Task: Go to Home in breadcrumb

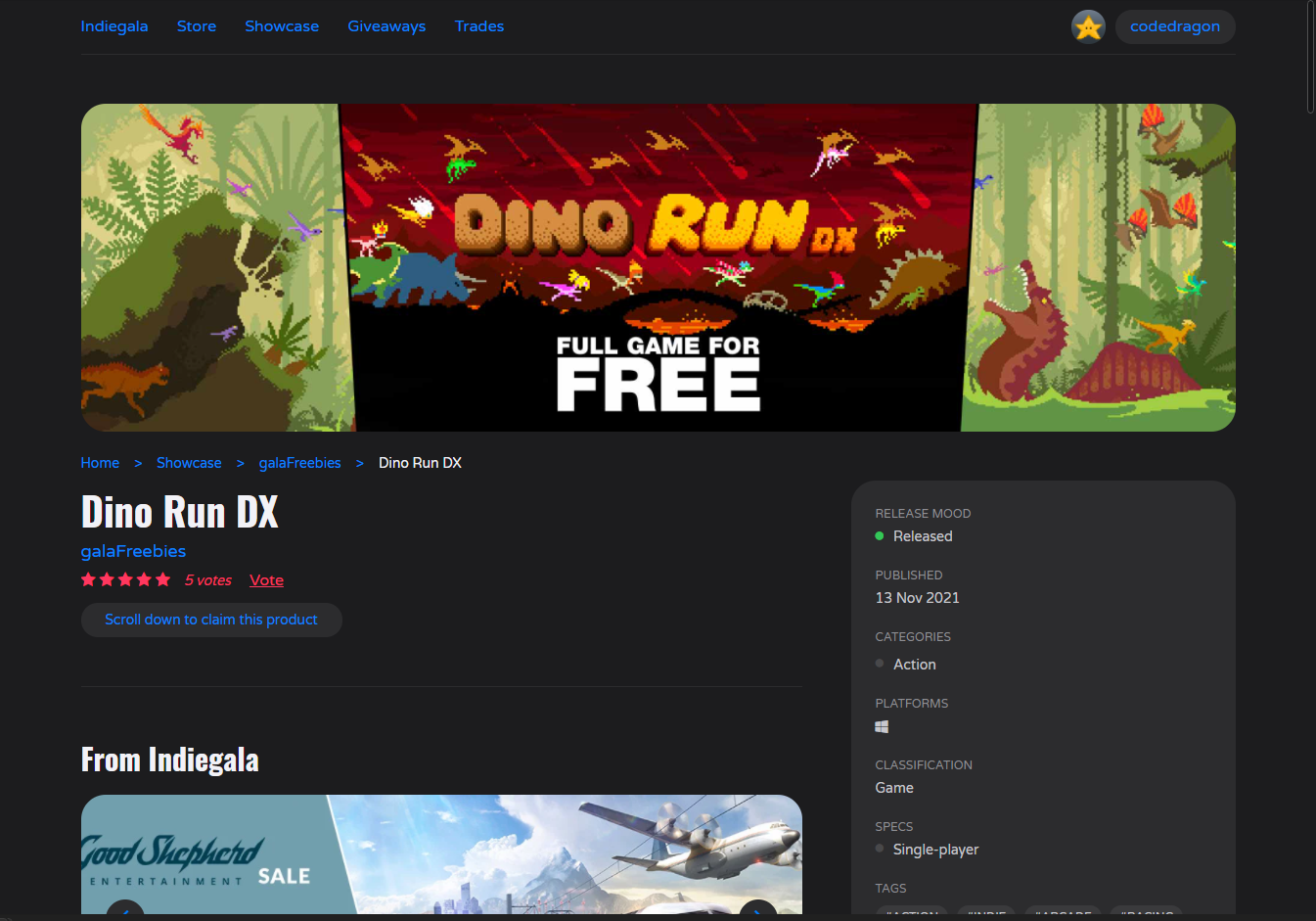Action: (x=100, y=463)
